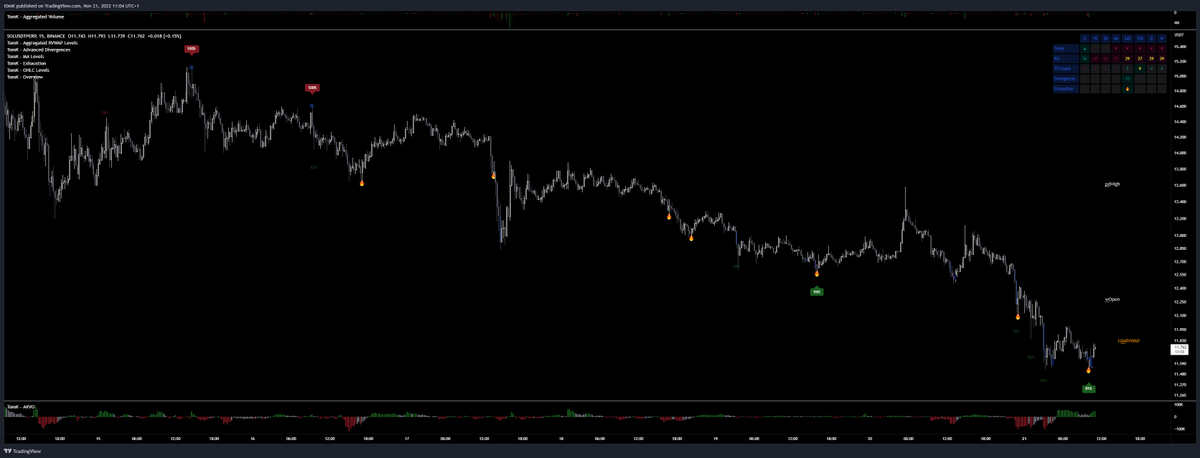This screenshot has height=458, width=1200.
Task: Click the pdHigh level label
Action: click(x=1112, y=184)
